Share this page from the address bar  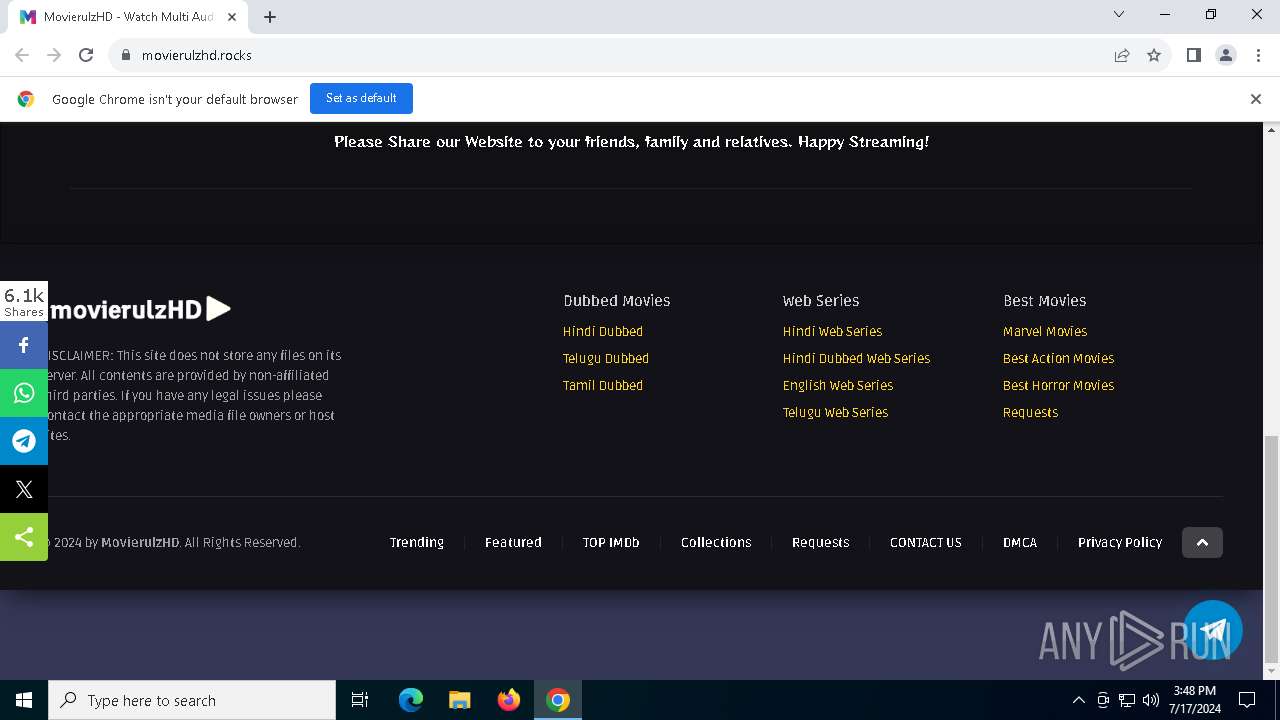pyautogui.click(x=1122, y=55)
